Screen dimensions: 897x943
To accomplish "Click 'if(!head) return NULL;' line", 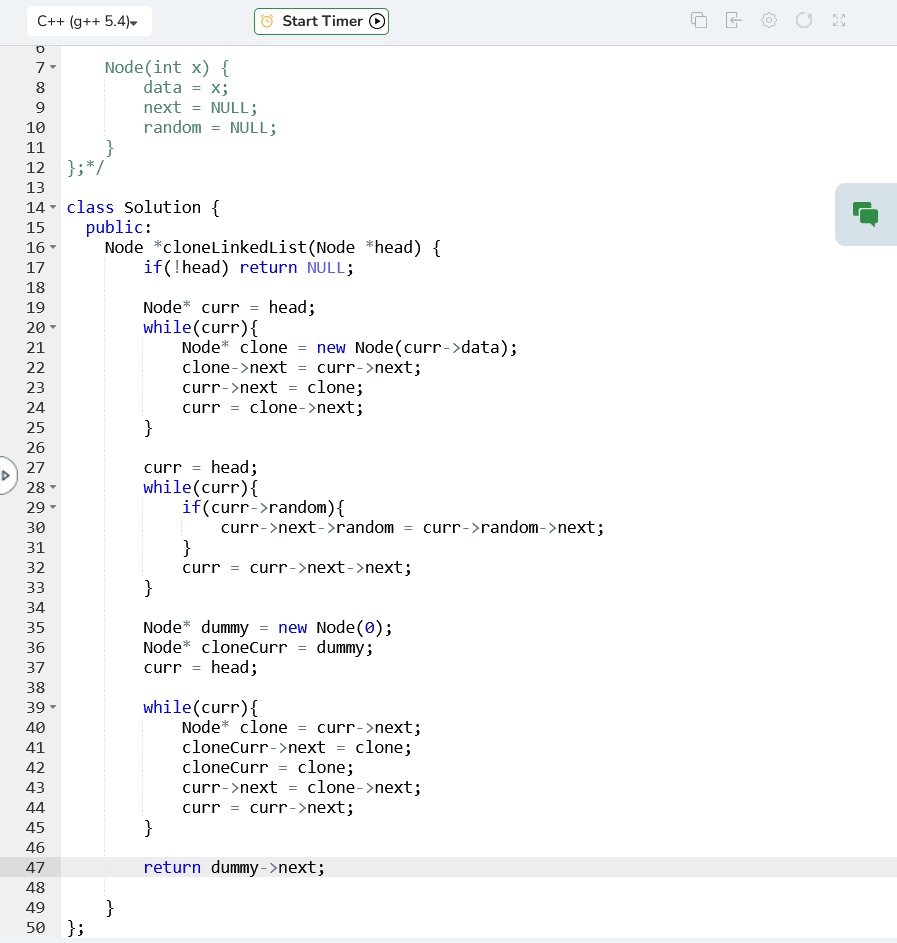I will 248,267.
